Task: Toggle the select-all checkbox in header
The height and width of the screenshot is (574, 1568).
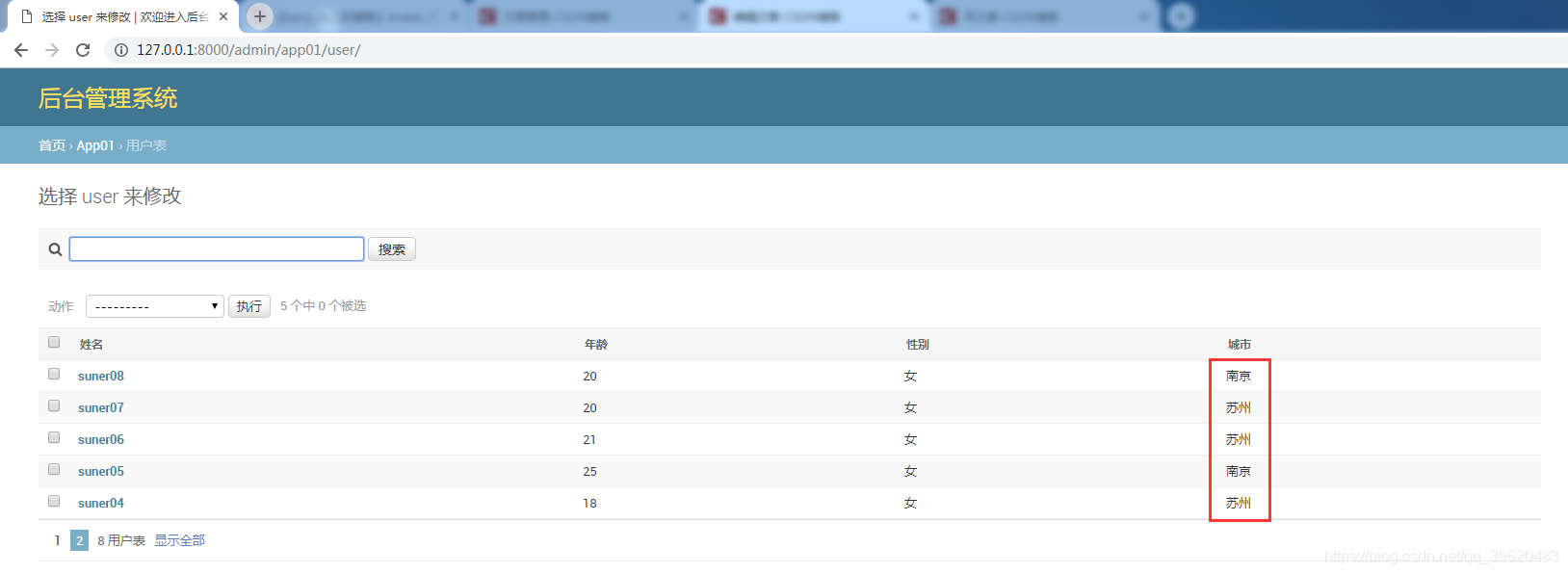Action: 54,342
